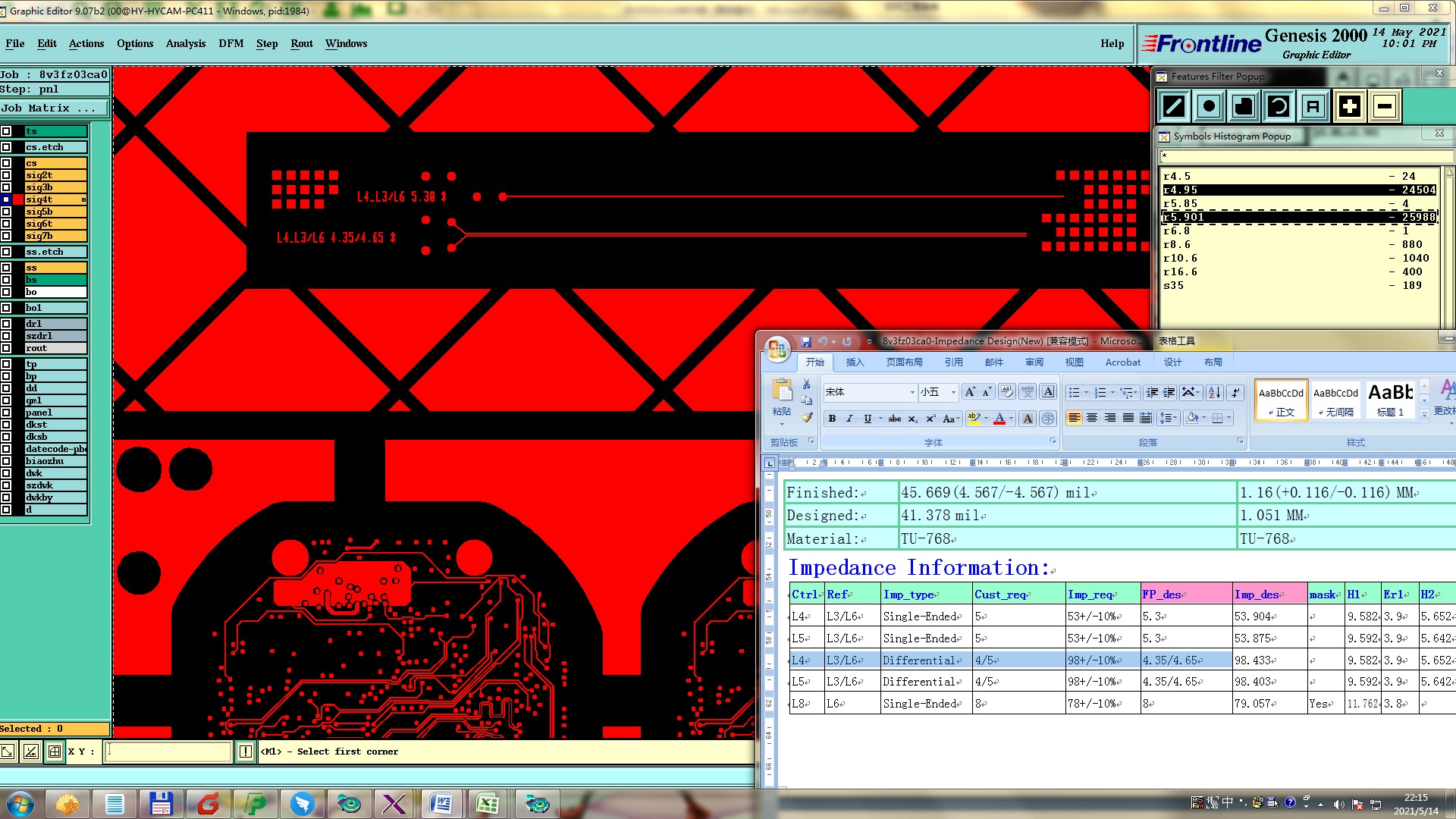Image resolution: width=1456 pixels, height=819 pixels.
Task: Toggle display checkbox for drl layer
Action: point(7,324)
